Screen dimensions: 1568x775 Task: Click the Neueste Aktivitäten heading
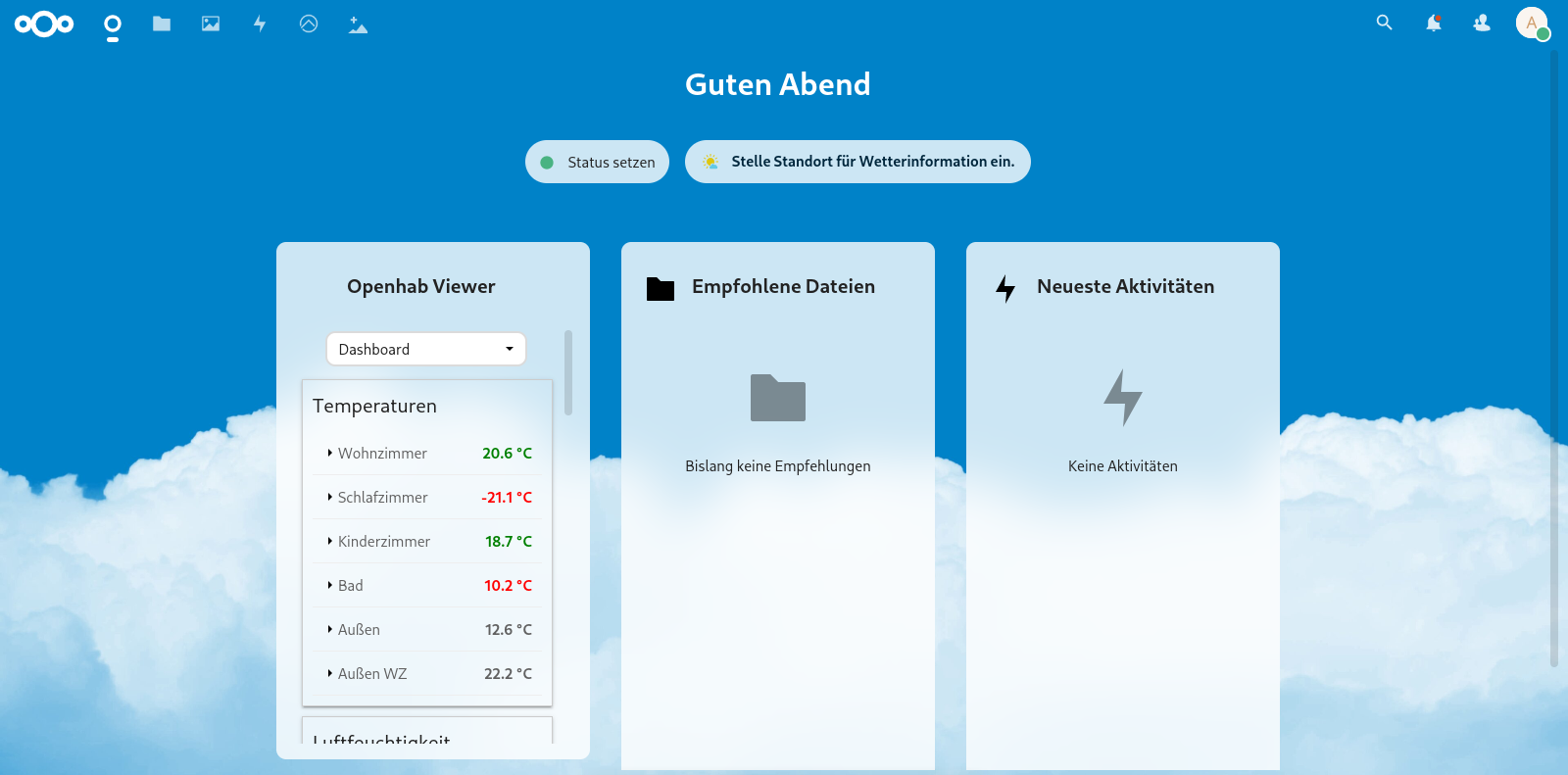(1125, 286)
